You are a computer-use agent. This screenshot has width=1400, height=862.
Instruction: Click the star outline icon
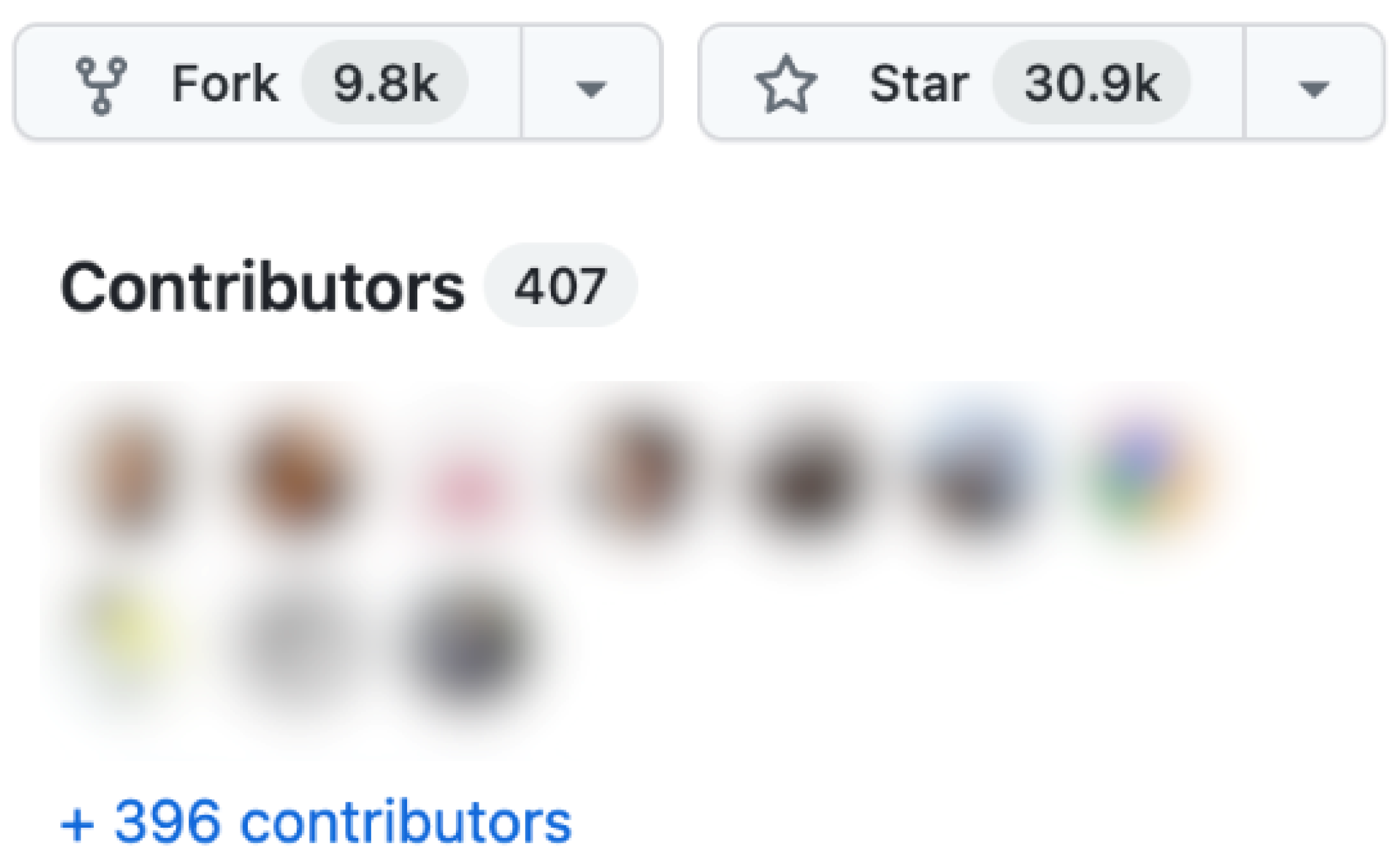tap(786, 84)
